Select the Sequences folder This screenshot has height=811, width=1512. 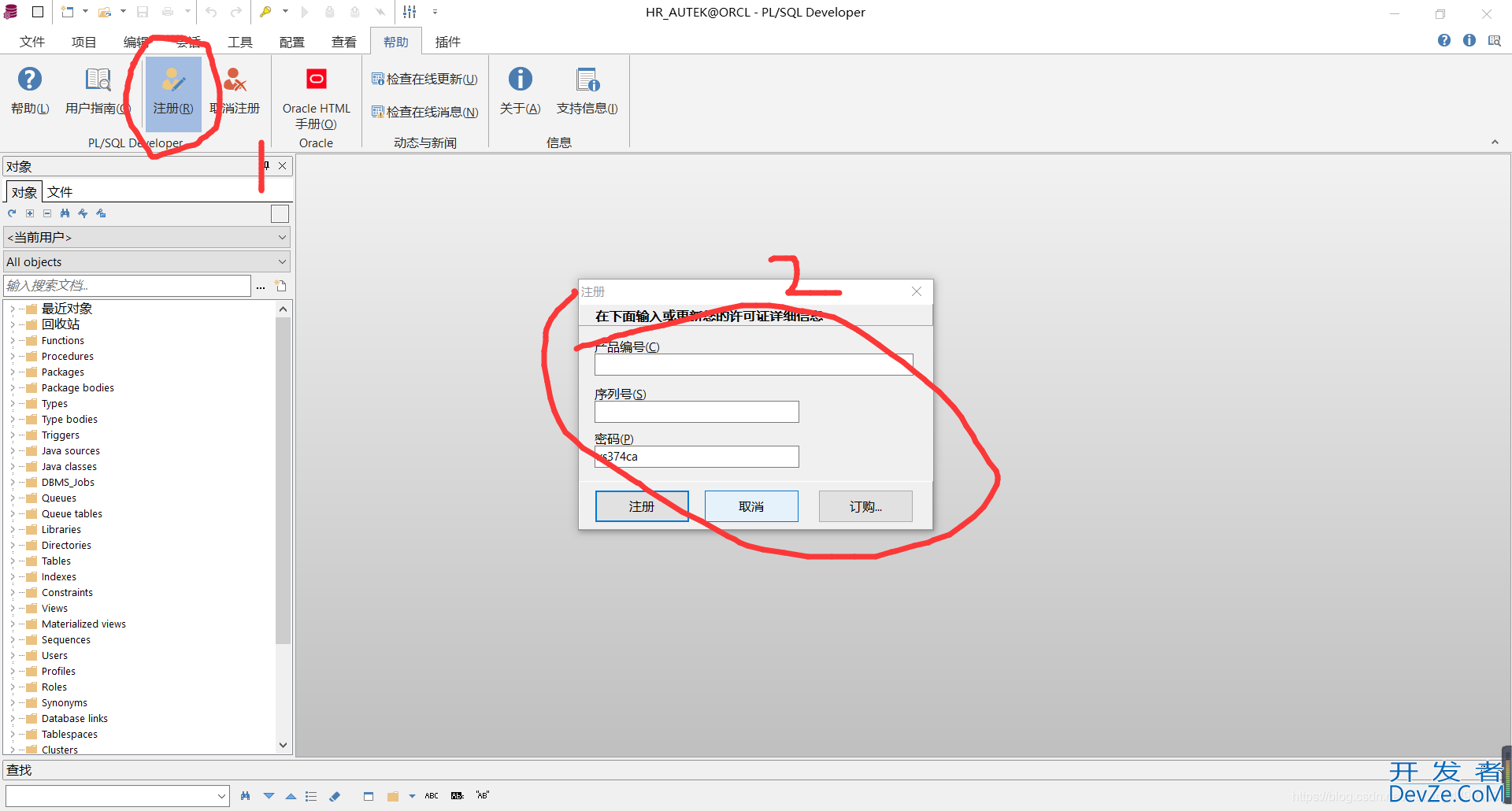tap(66, 639)
